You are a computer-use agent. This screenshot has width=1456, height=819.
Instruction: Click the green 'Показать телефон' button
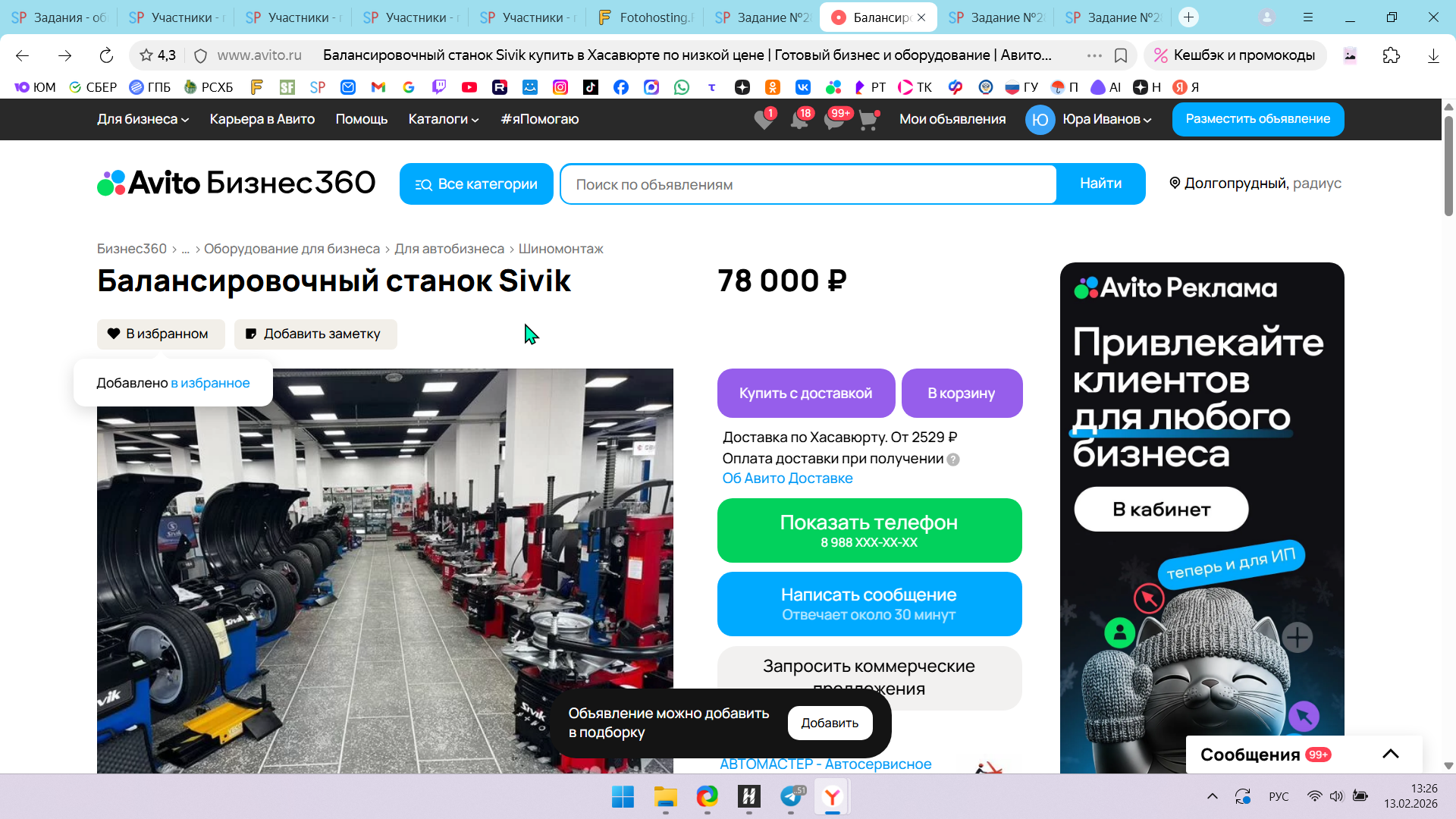pos(869,530)
